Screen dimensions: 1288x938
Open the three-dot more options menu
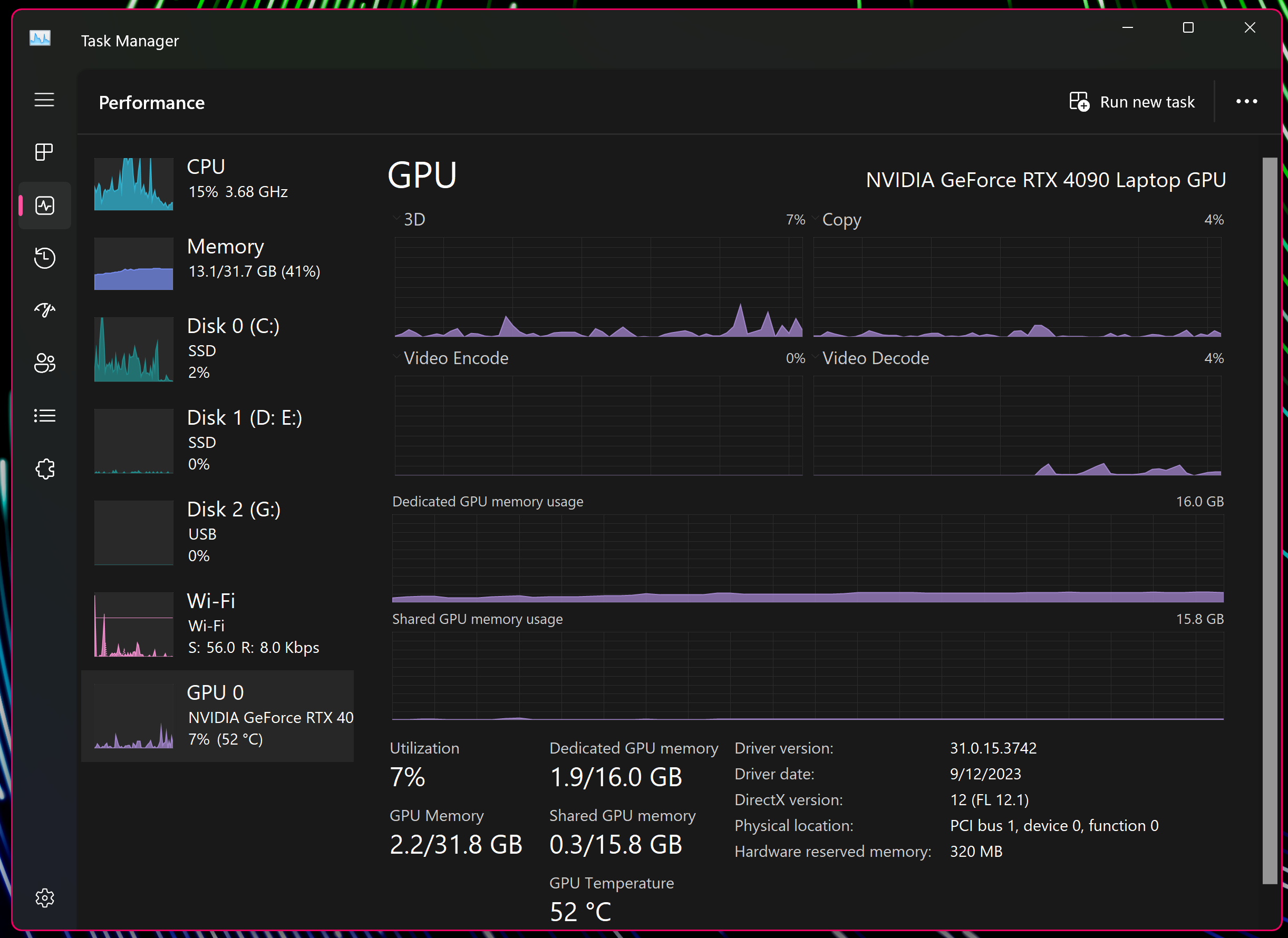tap(1246, 102)
